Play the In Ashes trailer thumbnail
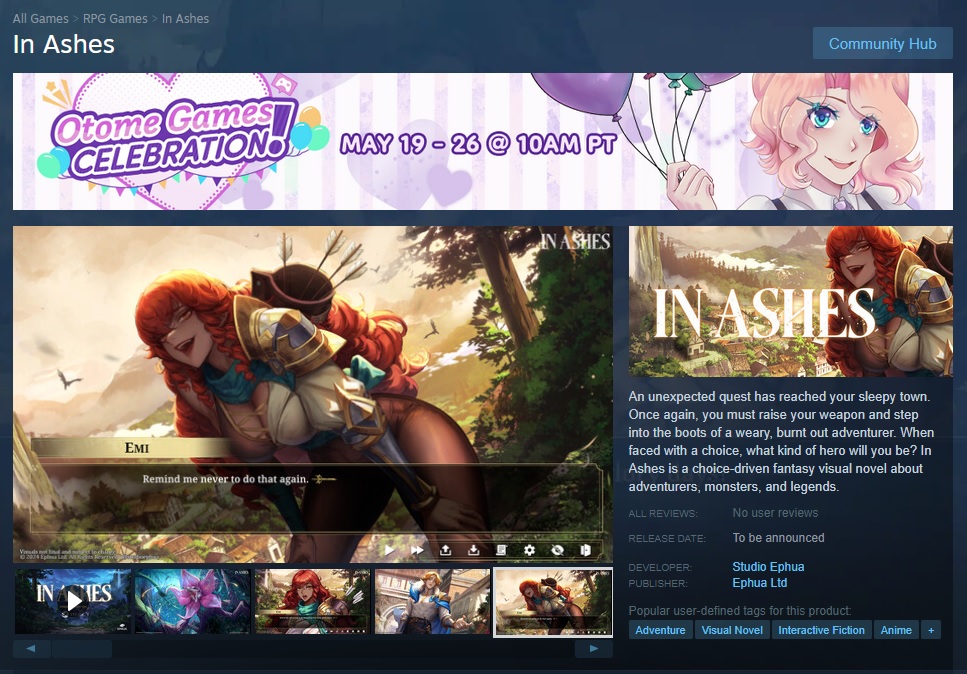 click(x=73, y=601)
